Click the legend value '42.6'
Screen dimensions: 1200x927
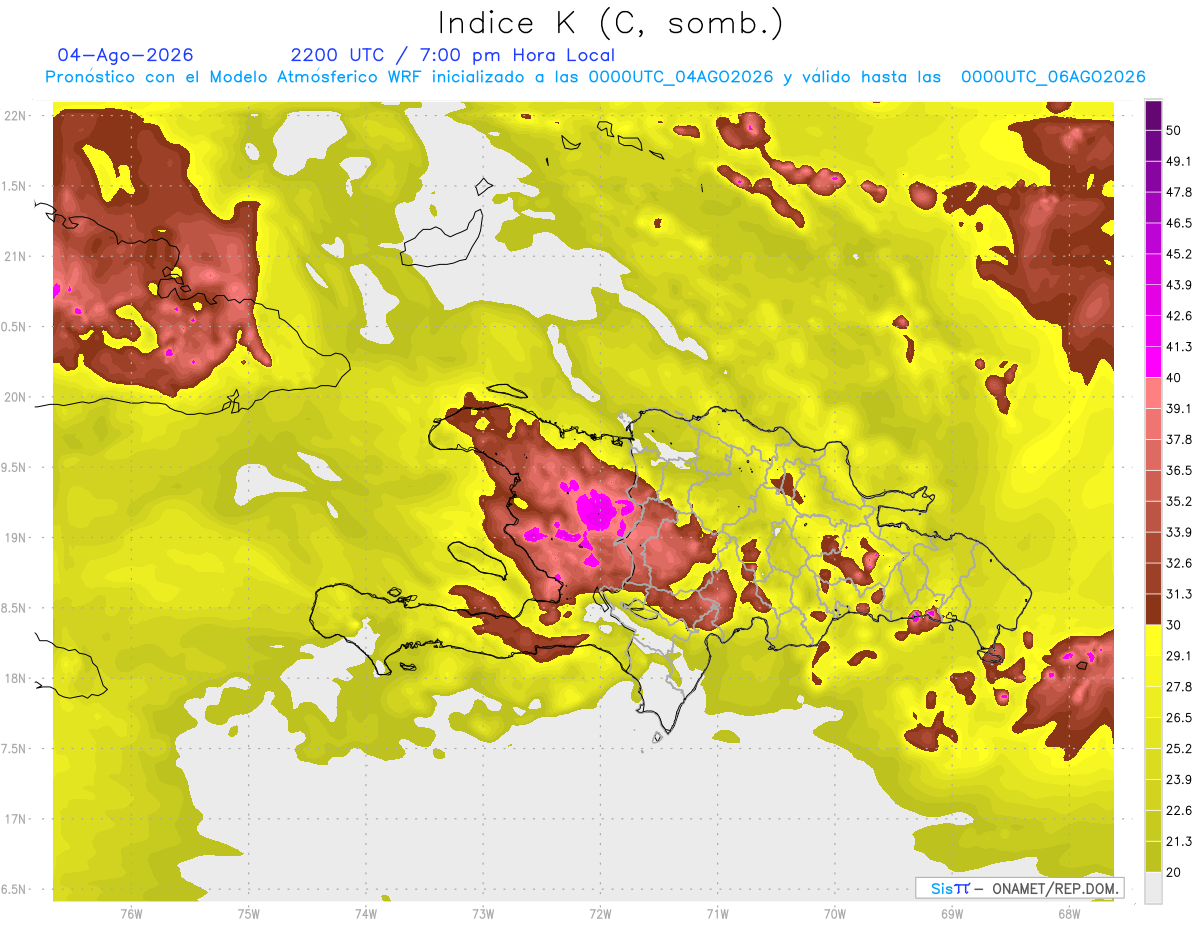point(1178,316)
